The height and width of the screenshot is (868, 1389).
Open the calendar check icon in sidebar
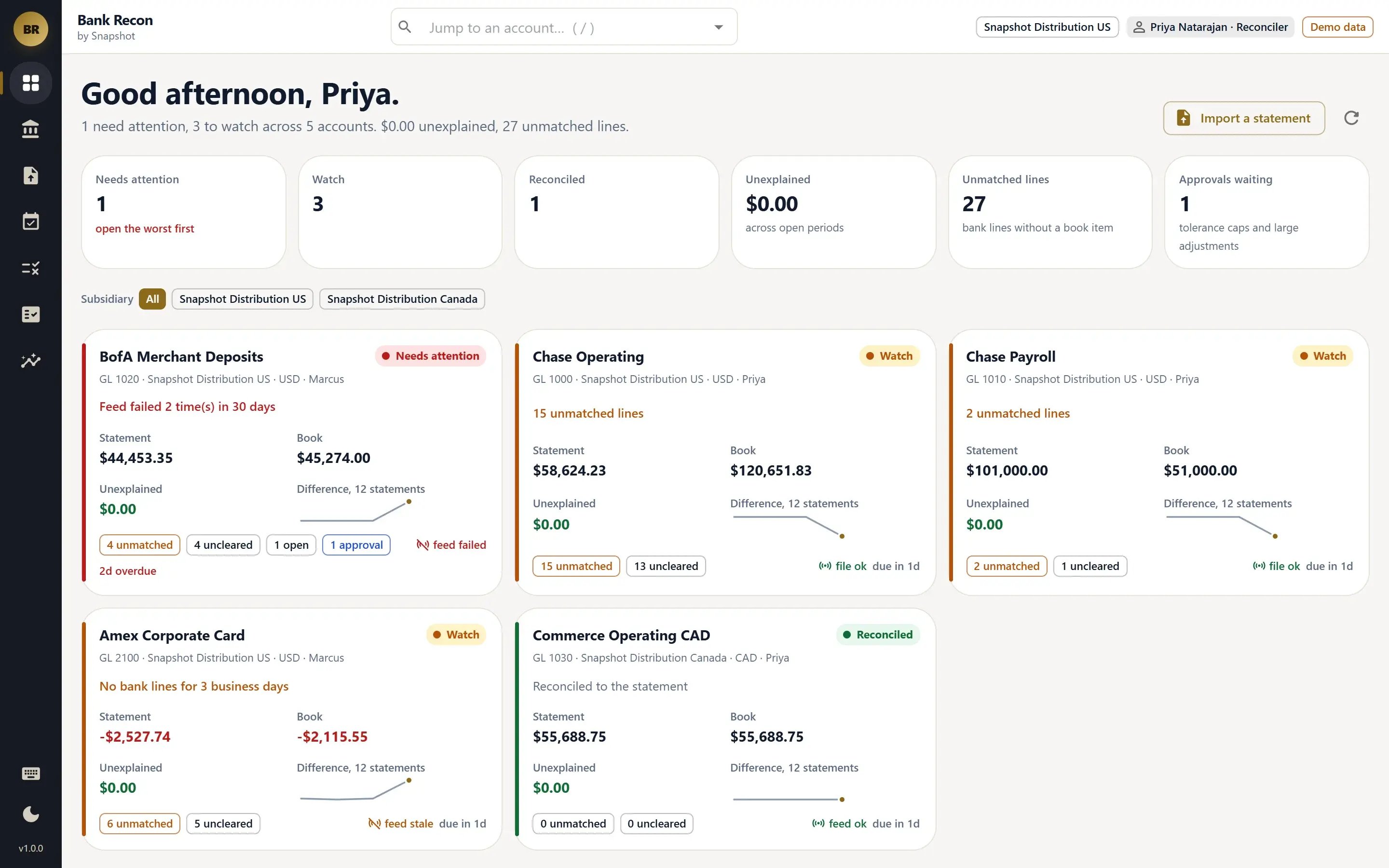pyautogui.click(x=30, y=222)
